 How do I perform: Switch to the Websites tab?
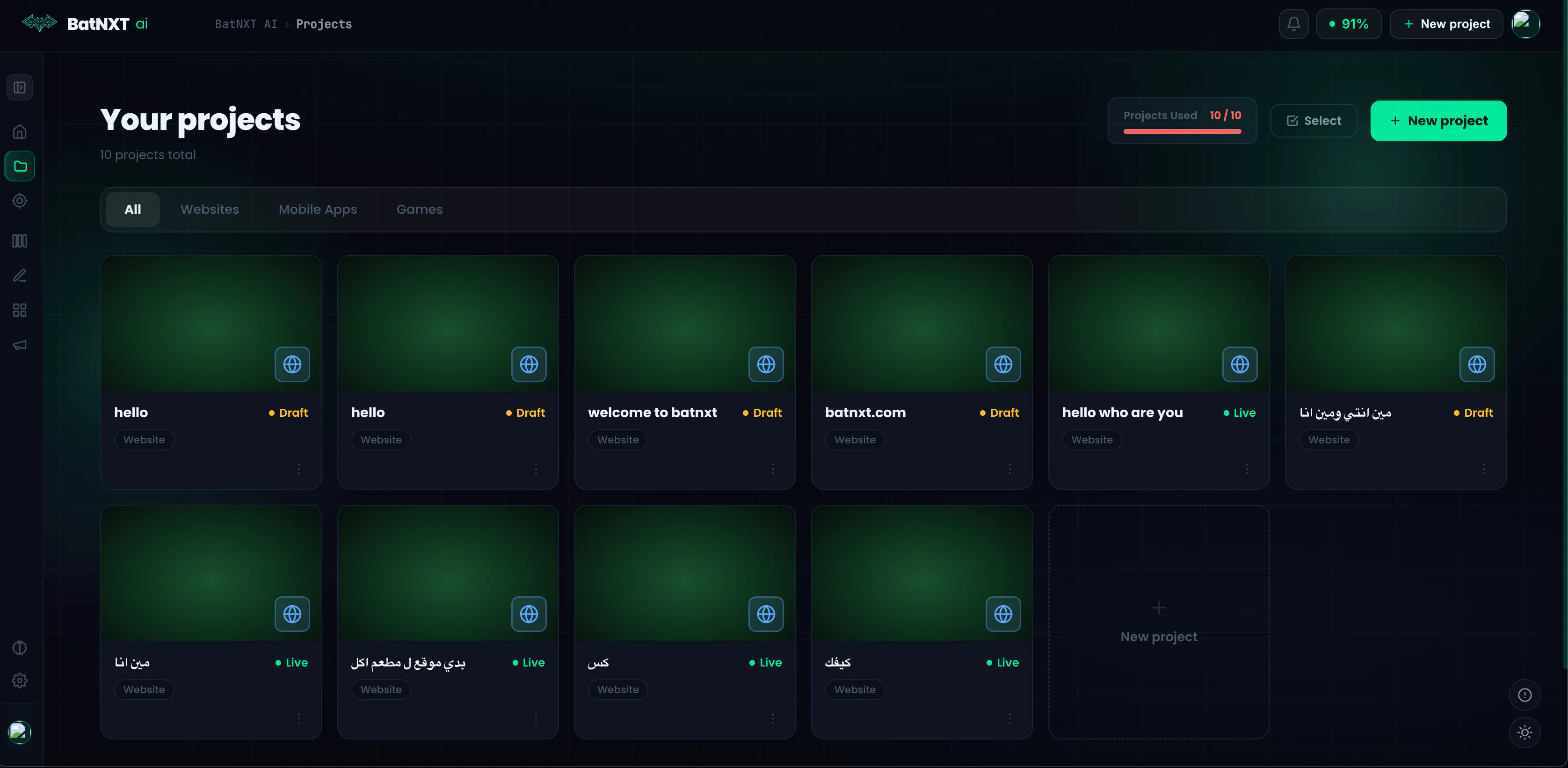(x=210, y=210)
